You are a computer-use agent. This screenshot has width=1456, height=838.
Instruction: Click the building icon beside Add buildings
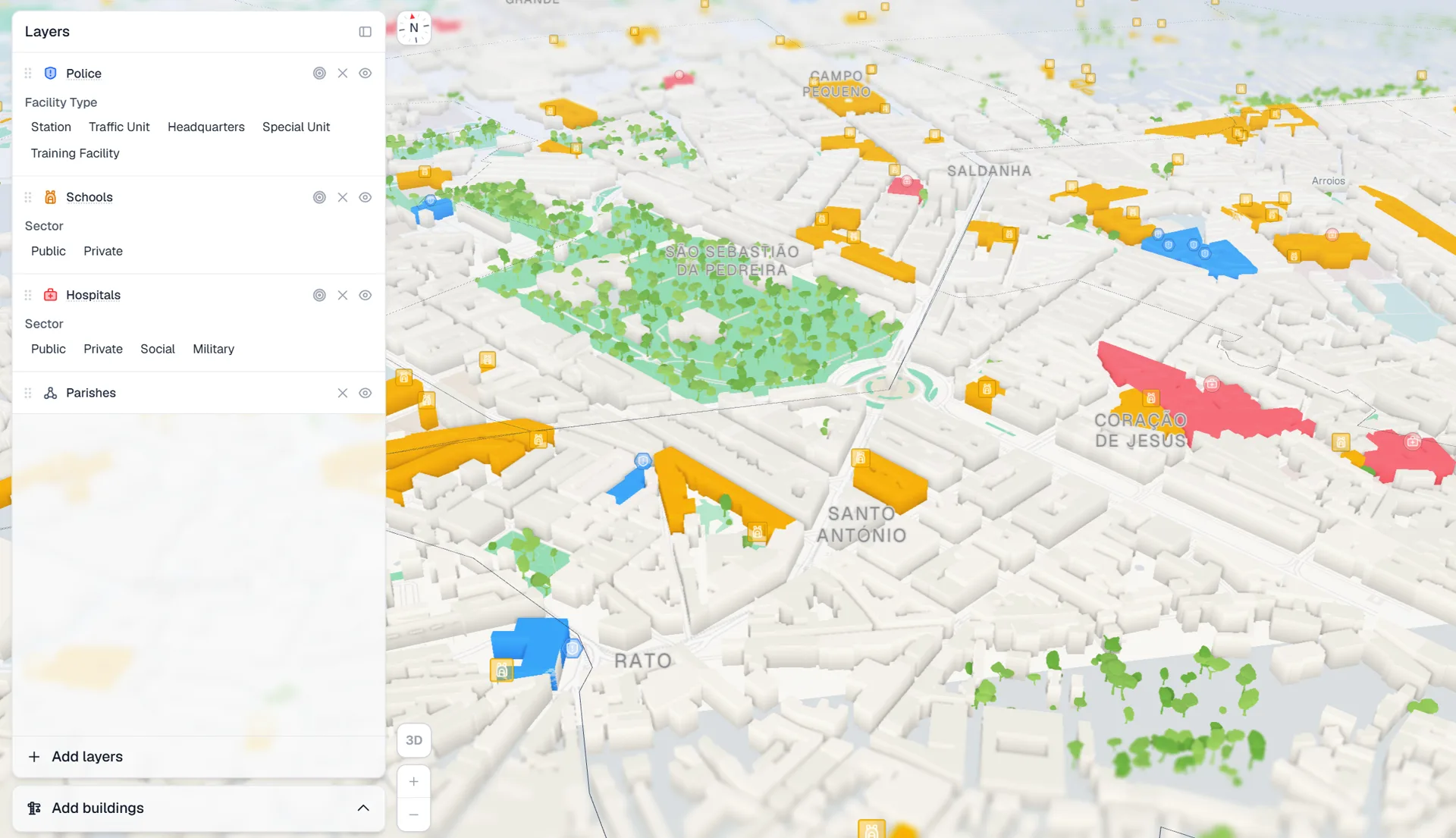[34, 808]
